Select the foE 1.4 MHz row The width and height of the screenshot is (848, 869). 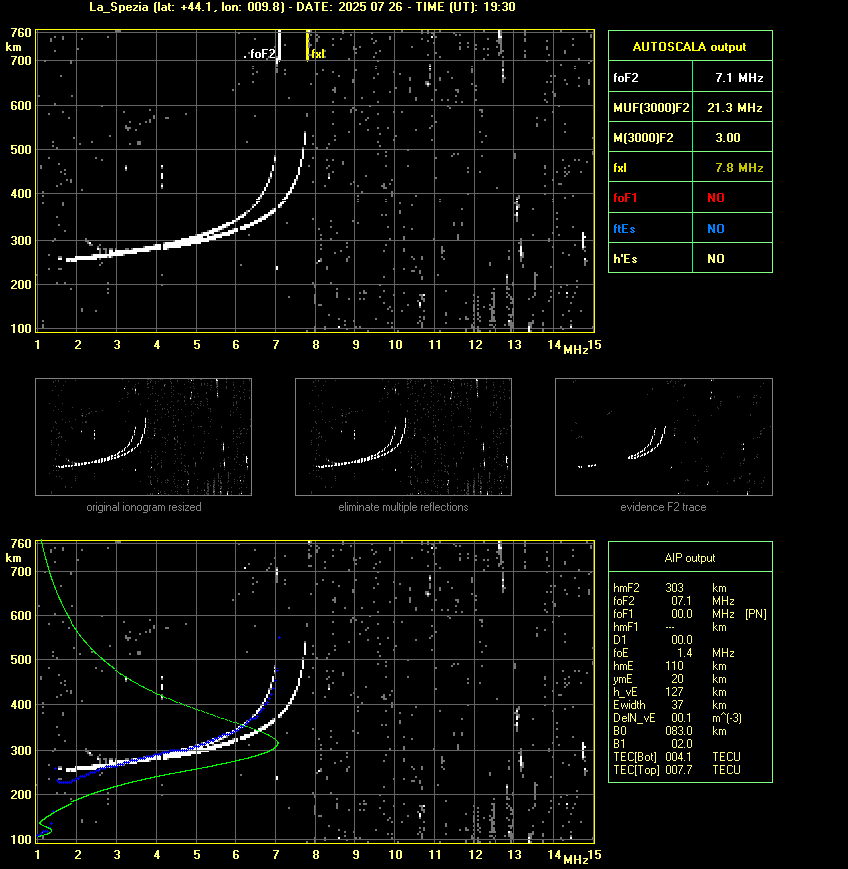673,653
